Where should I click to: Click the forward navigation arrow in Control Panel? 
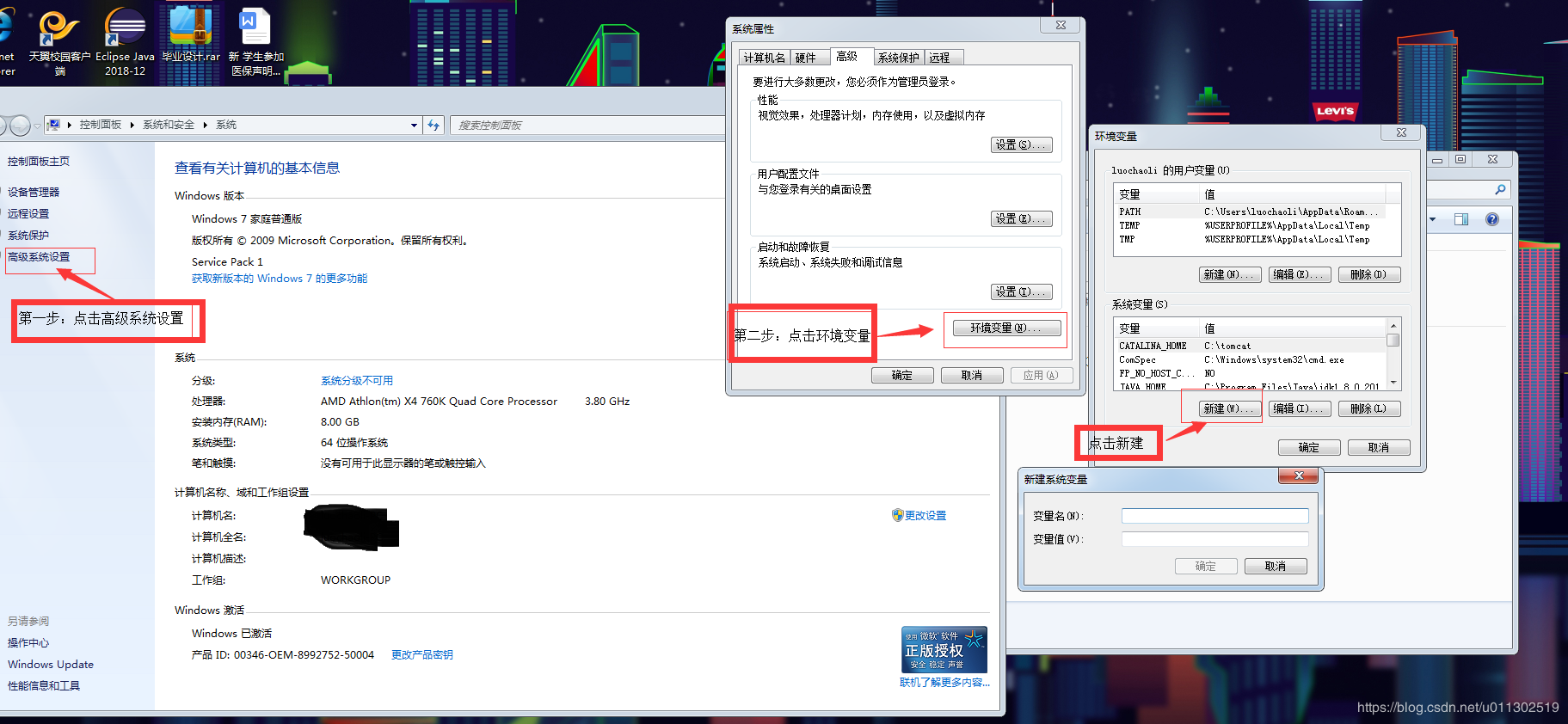[x=21, y=126]
